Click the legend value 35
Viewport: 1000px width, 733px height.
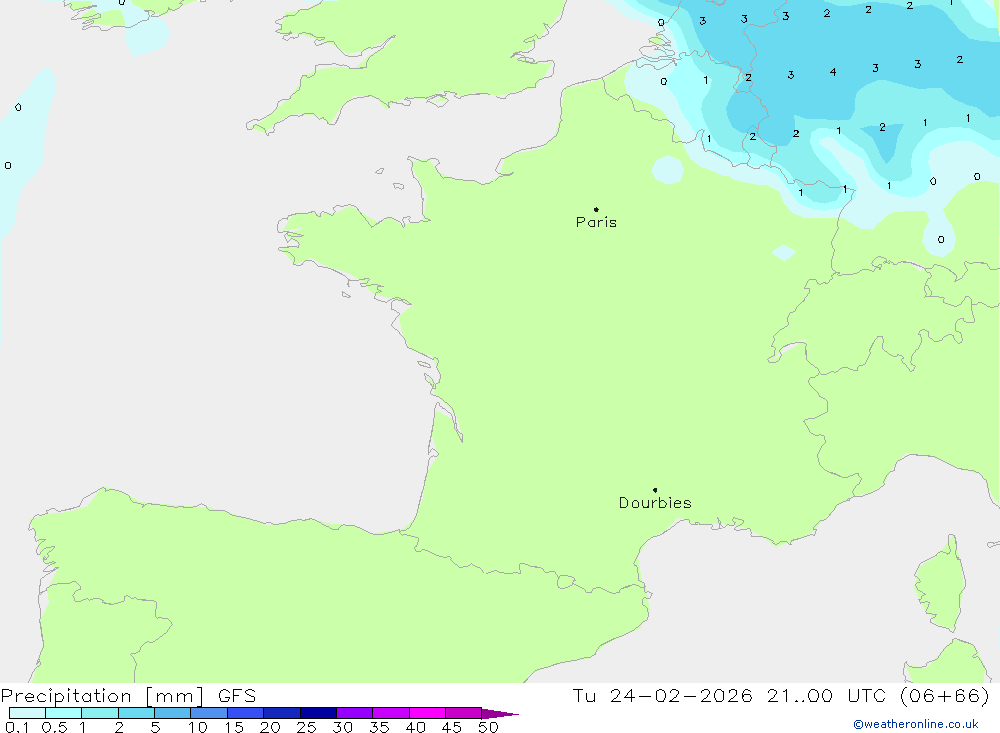[x=379, y=727]
